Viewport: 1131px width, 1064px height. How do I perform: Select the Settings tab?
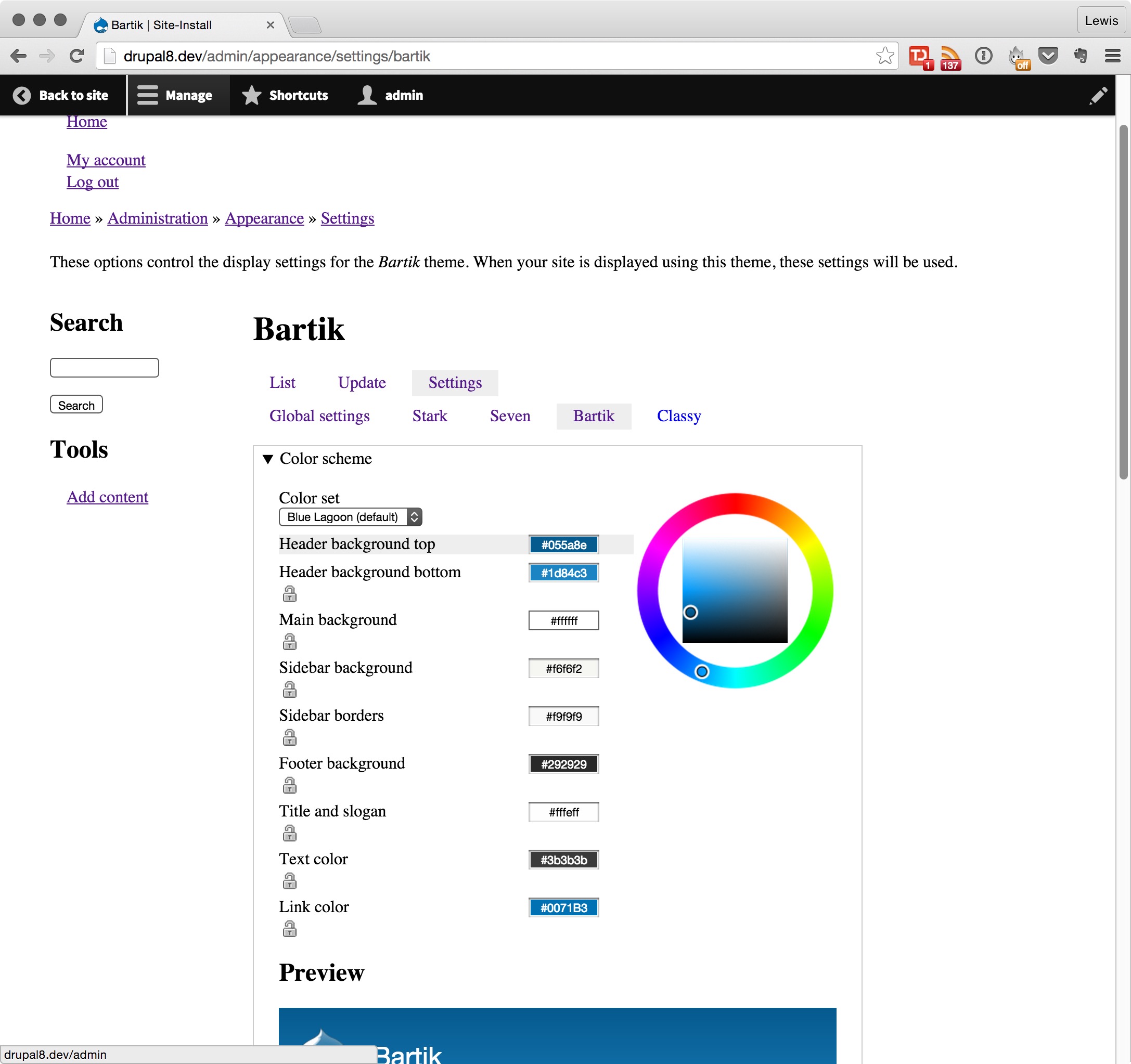(x=455, y=383)
